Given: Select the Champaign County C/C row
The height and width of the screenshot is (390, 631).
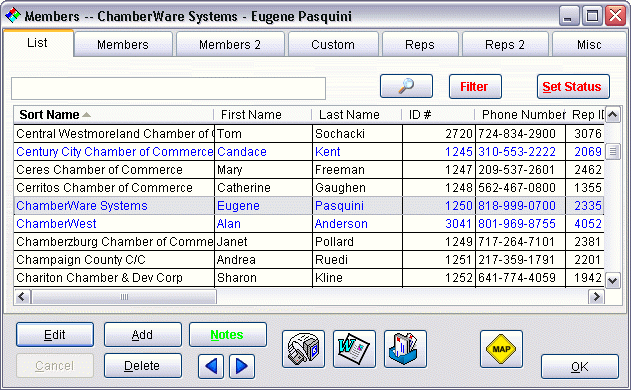Looking at the screenshot, I should [309, 260].
